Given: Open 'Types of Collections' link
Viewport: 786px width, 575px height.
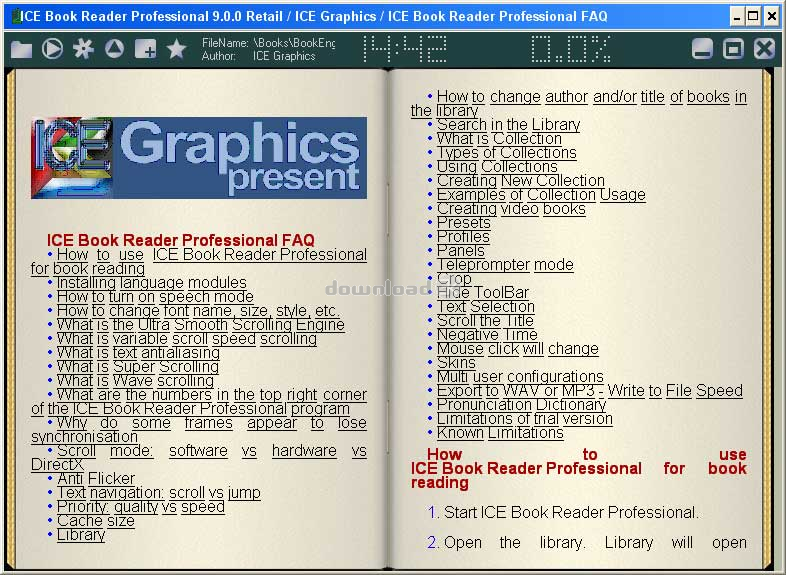Looking at the screenshot, I should pyautogui.click(x=507, y=152).
